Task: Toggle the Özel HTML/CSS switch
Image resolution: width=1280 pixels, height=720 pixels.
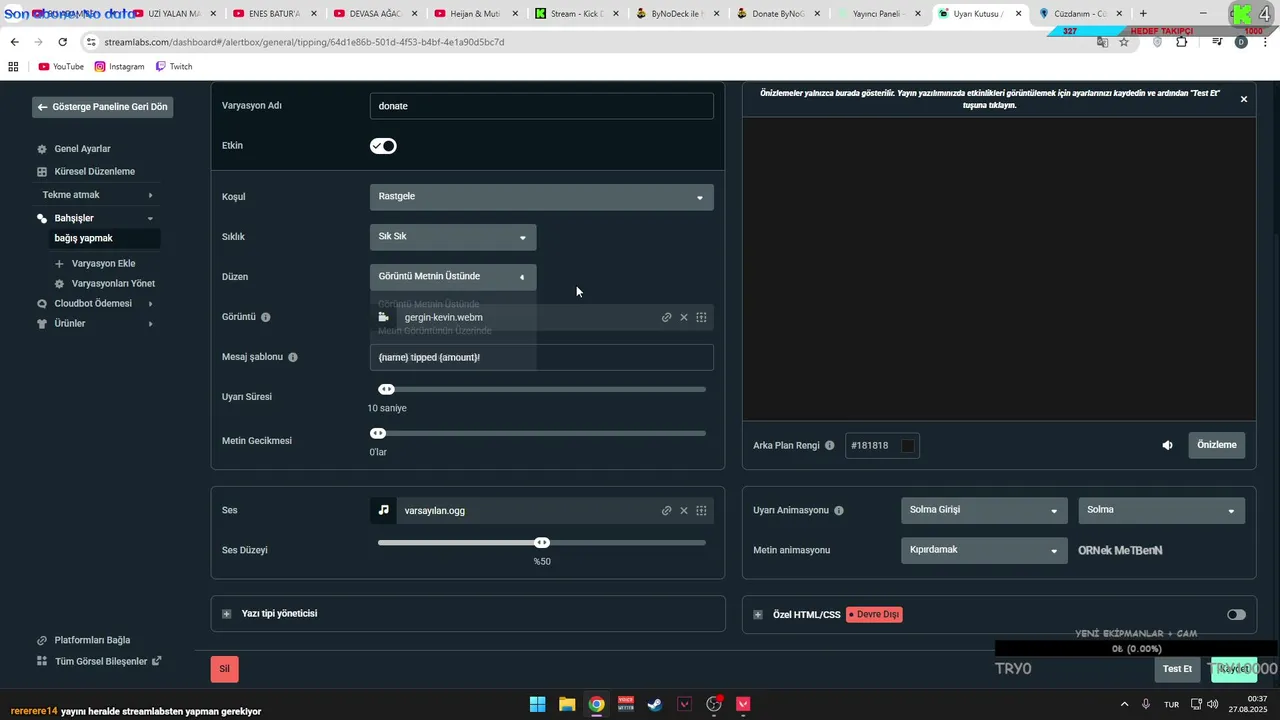Action: click(1236, 614)
